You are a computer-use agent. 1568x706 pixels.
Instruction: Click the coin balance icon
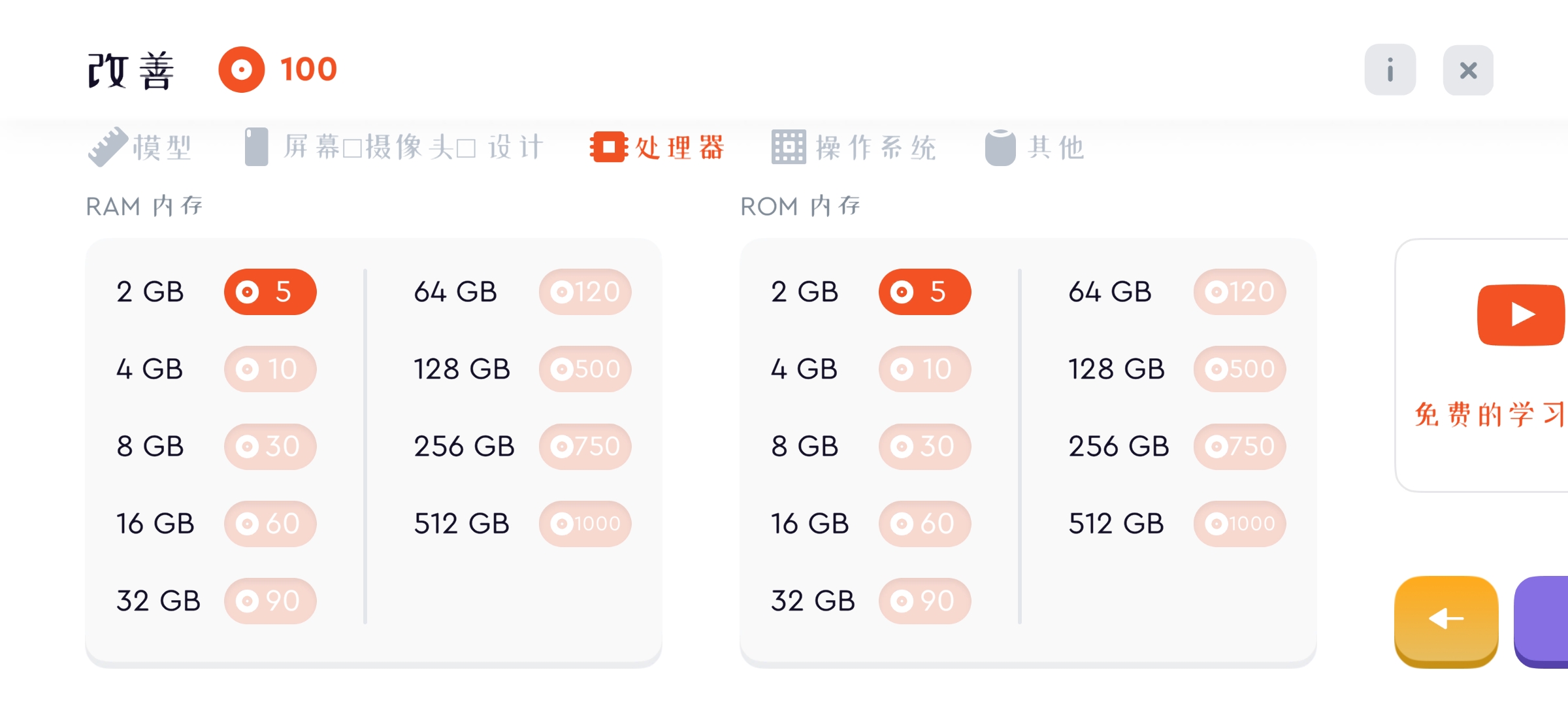click(241, 69)
